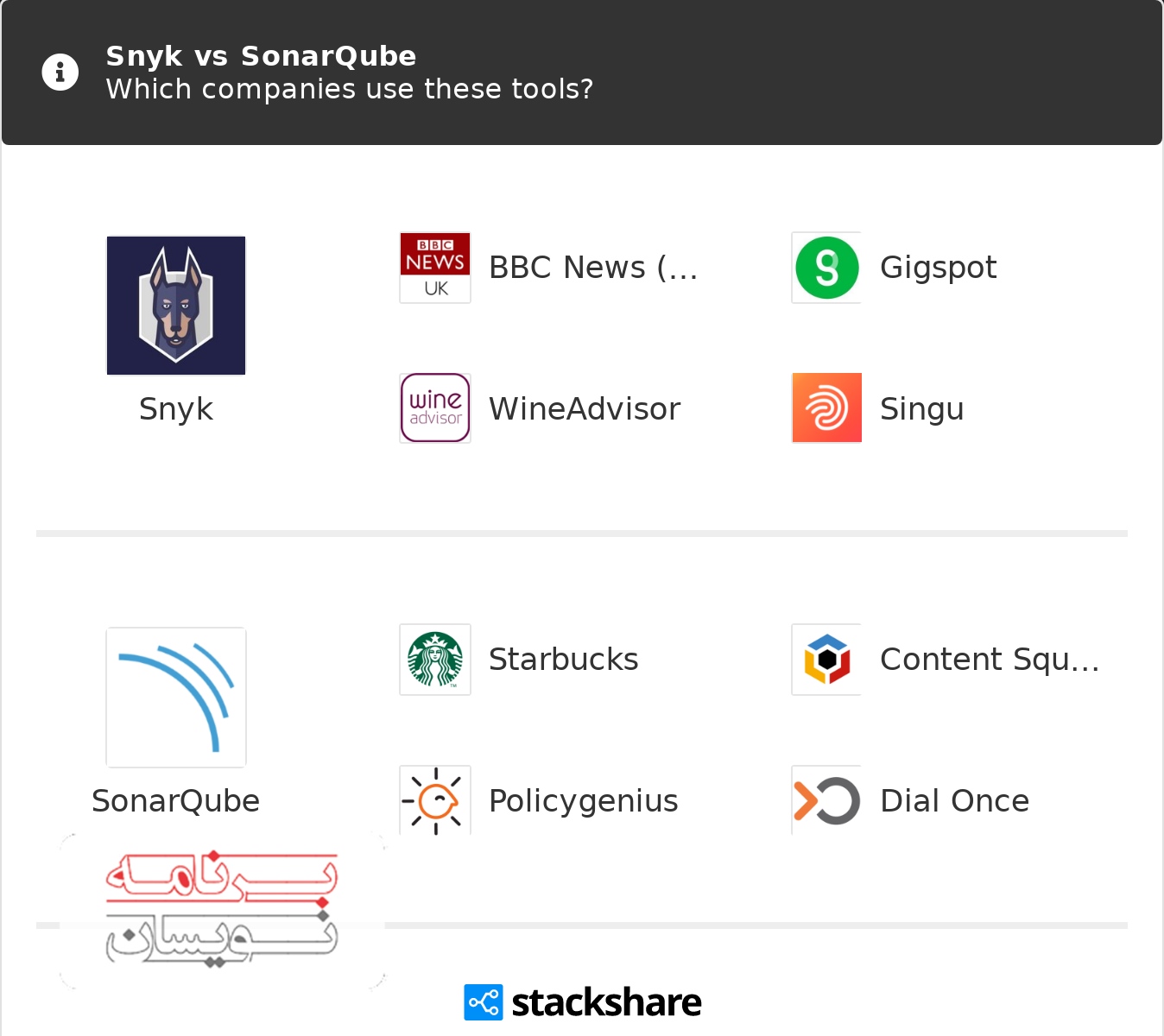This screenshot has height=1036, width=1164.
Task: Click the info icon in header
Action: (60, 73)
